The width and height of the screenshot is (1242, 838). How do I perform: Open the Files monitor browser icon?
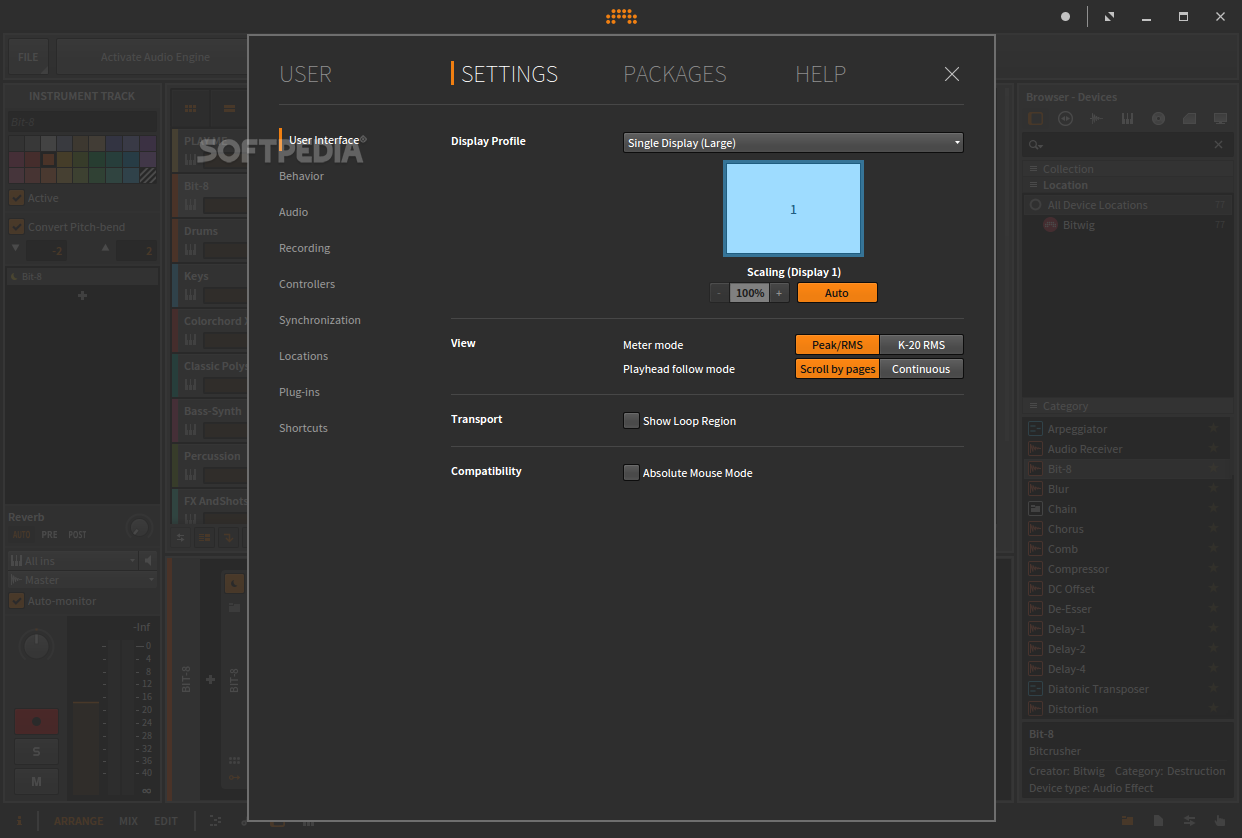pos(1220,118)
